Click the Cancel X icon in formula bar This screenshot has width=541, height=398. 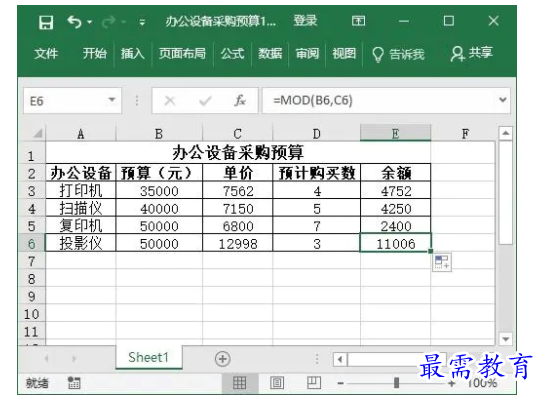(170, 101)
